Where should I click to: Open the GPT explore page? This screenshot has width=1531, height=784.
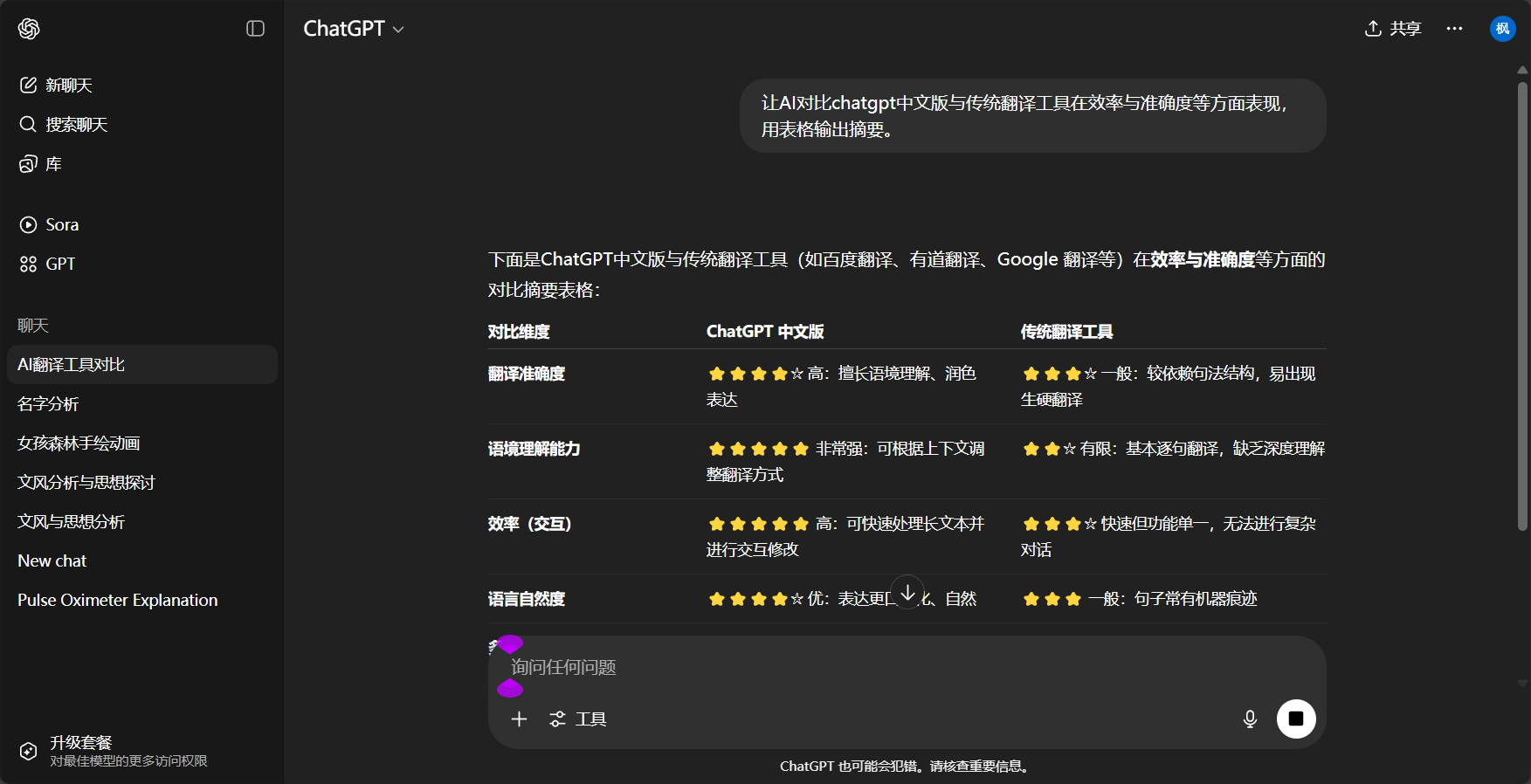pyautogui.click(x=142, y=264)
